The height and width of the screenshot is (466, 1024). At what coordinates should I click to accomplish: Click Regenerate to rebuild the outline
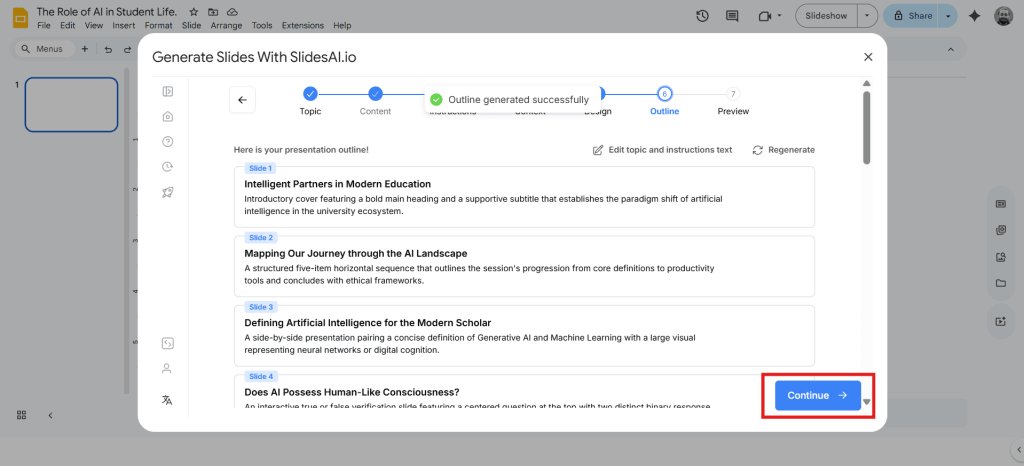pos(783,150)
